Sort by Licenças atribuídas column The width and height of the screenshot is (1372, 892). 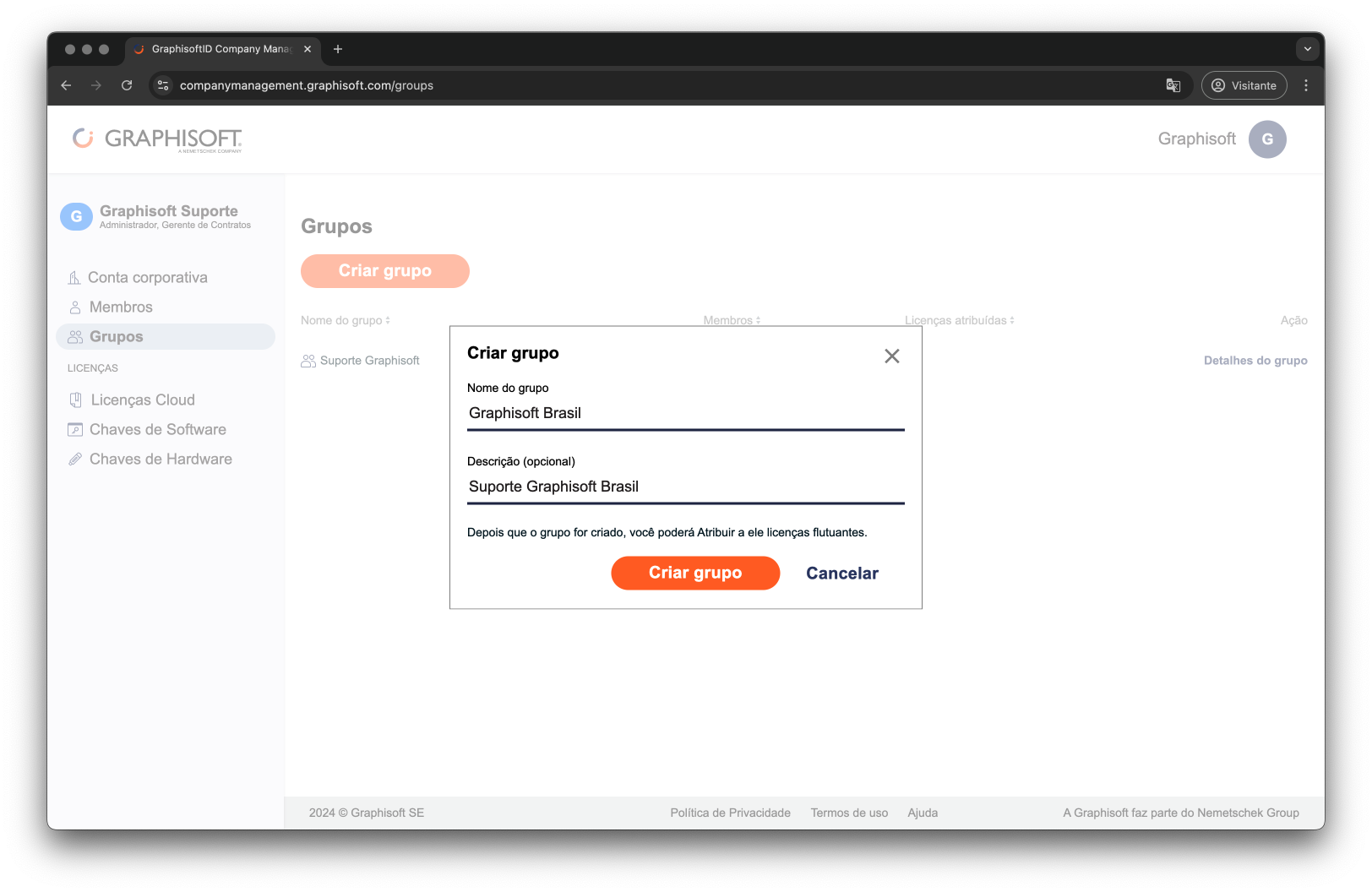pyautogui.click(x=960, y=321)
